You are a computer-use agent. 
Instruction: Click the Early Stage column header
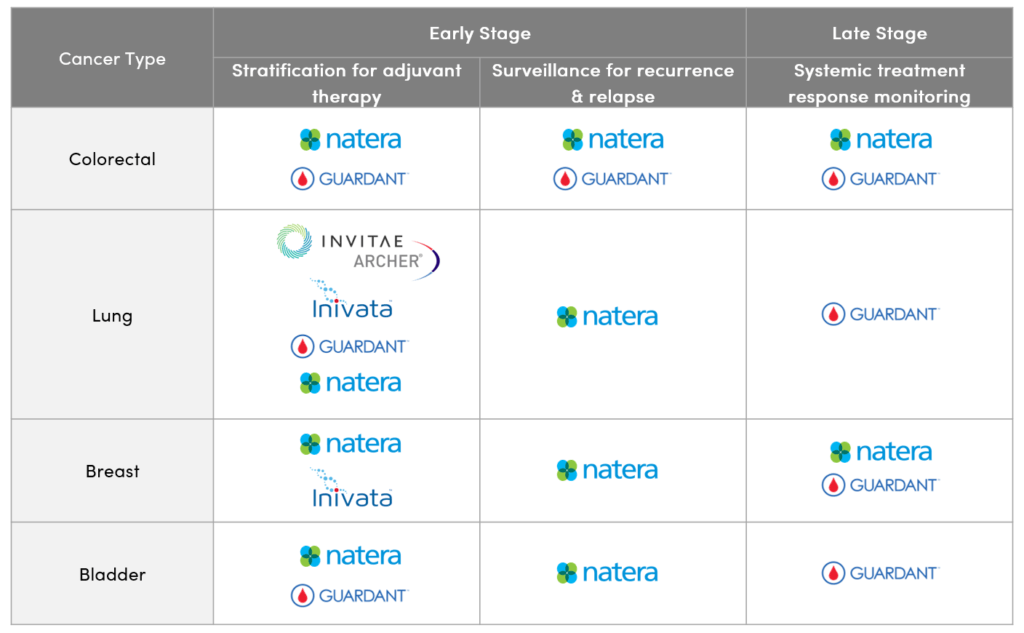(480, 33)
